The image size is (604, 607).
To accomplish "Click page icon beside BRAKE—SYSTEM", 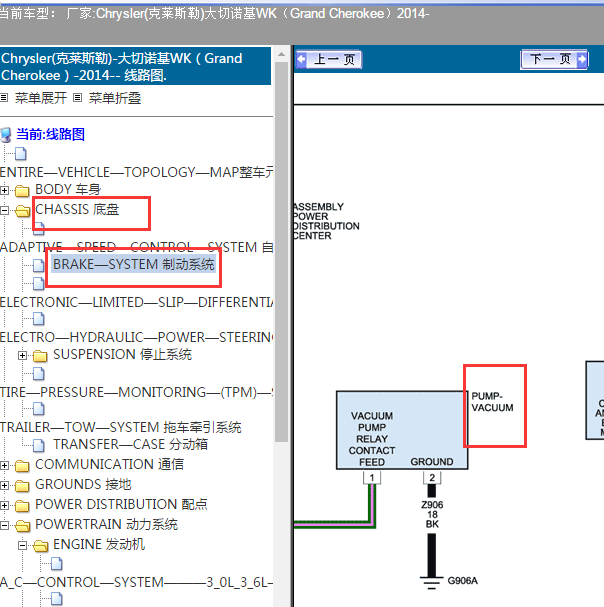I will (x=39, y=265).
